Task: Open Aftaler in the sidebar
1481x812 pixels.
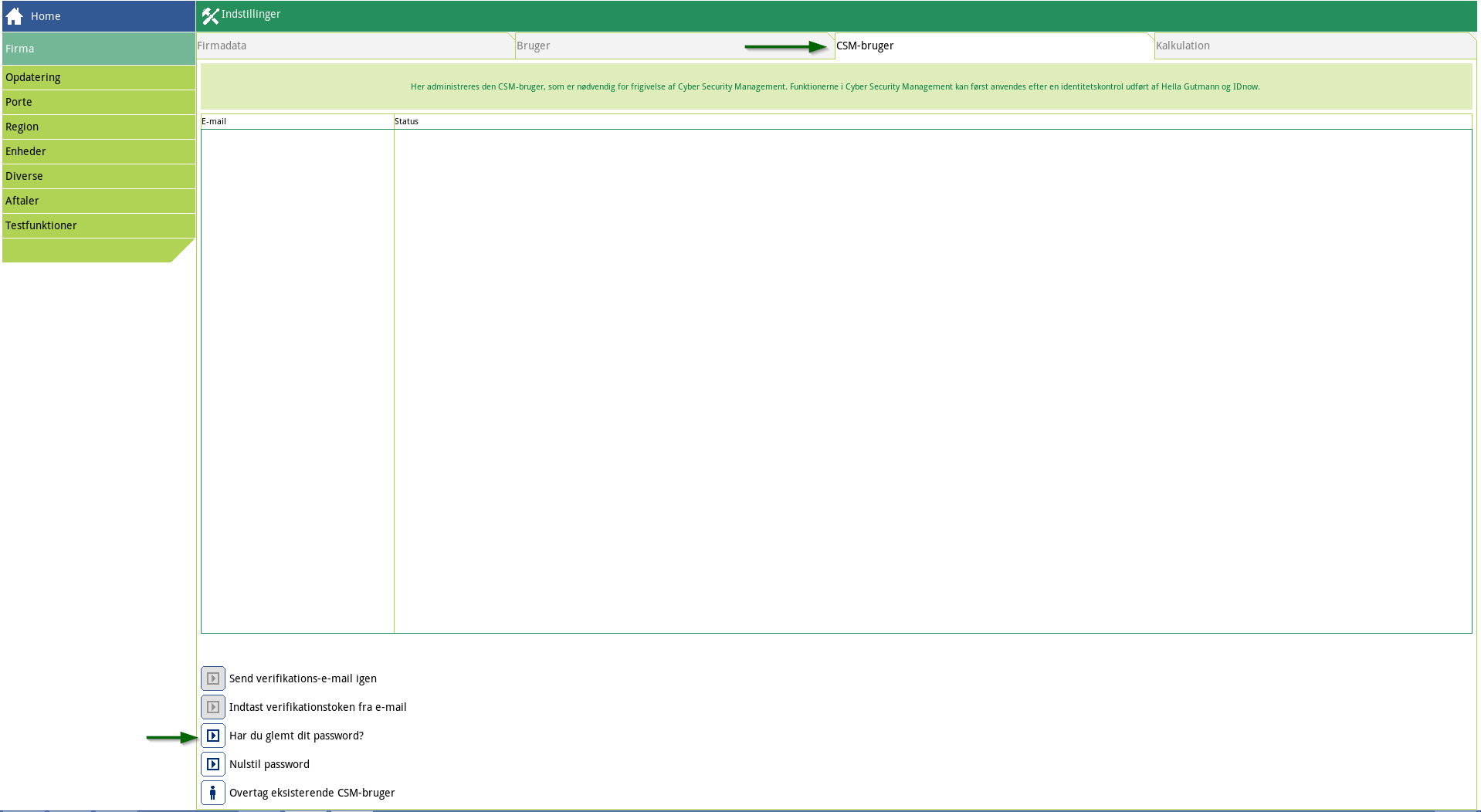Action: point(99,201)
